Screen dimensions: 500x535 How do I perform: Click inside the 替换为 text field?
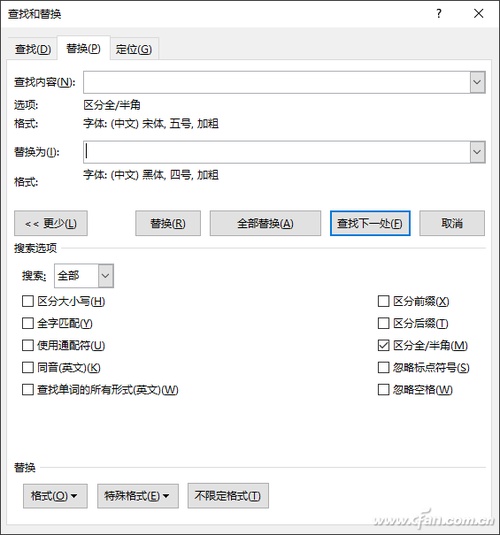[277, 152]
